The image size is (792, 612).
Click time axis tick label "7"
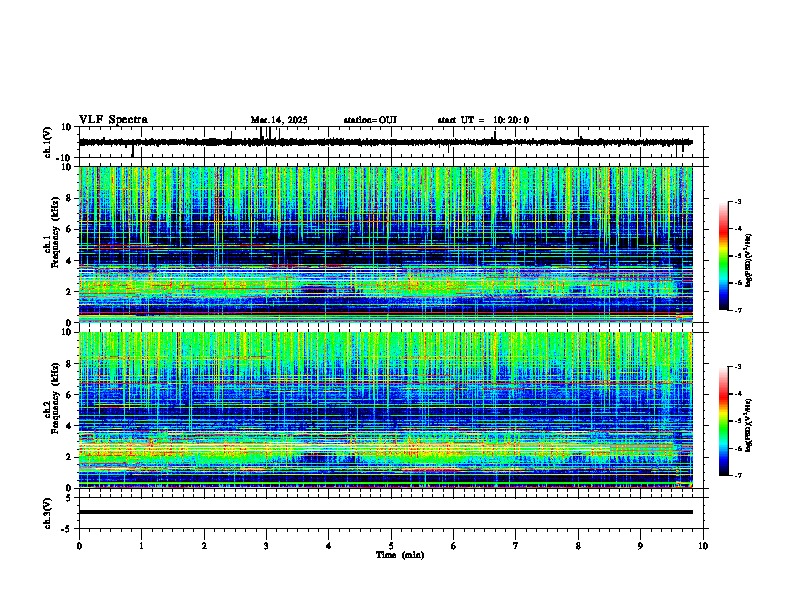516,546
